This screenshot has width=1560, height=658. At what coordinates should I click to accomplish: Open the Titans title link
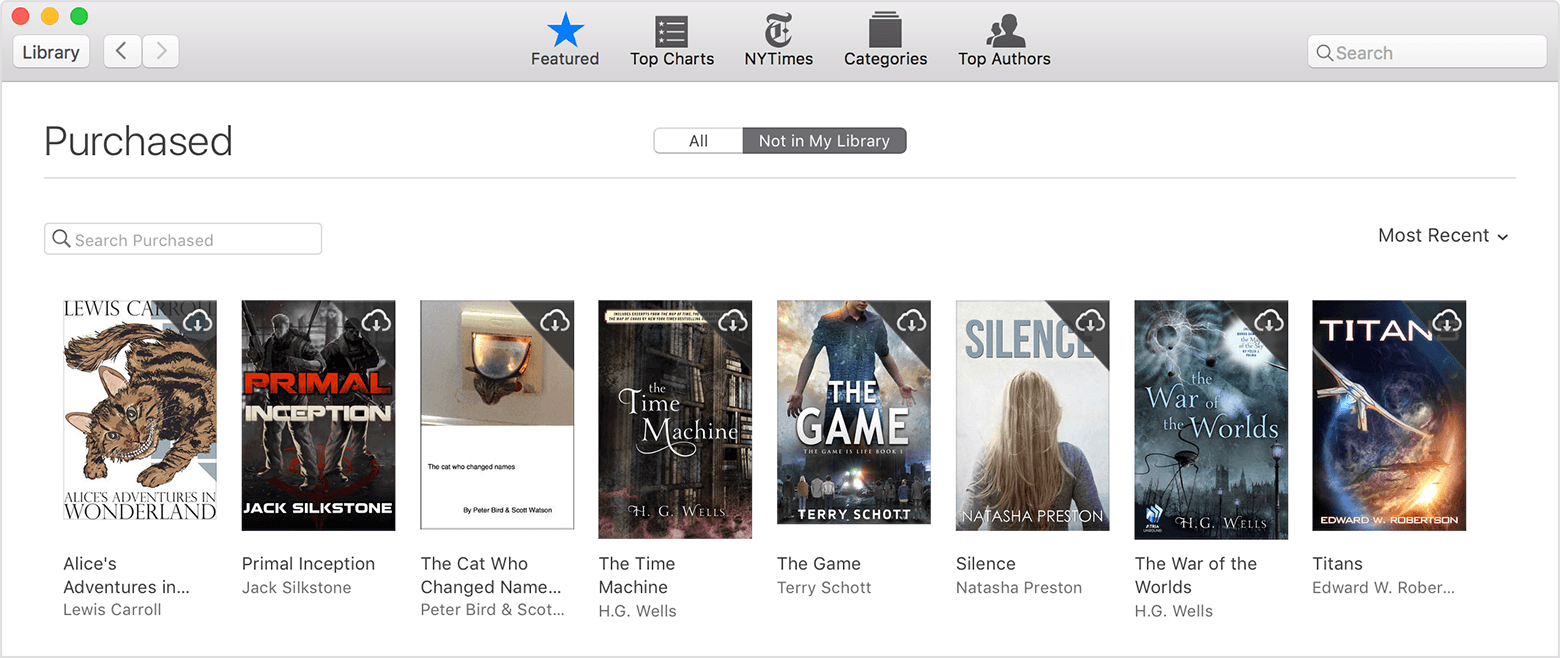click(x=1337, y=564)
